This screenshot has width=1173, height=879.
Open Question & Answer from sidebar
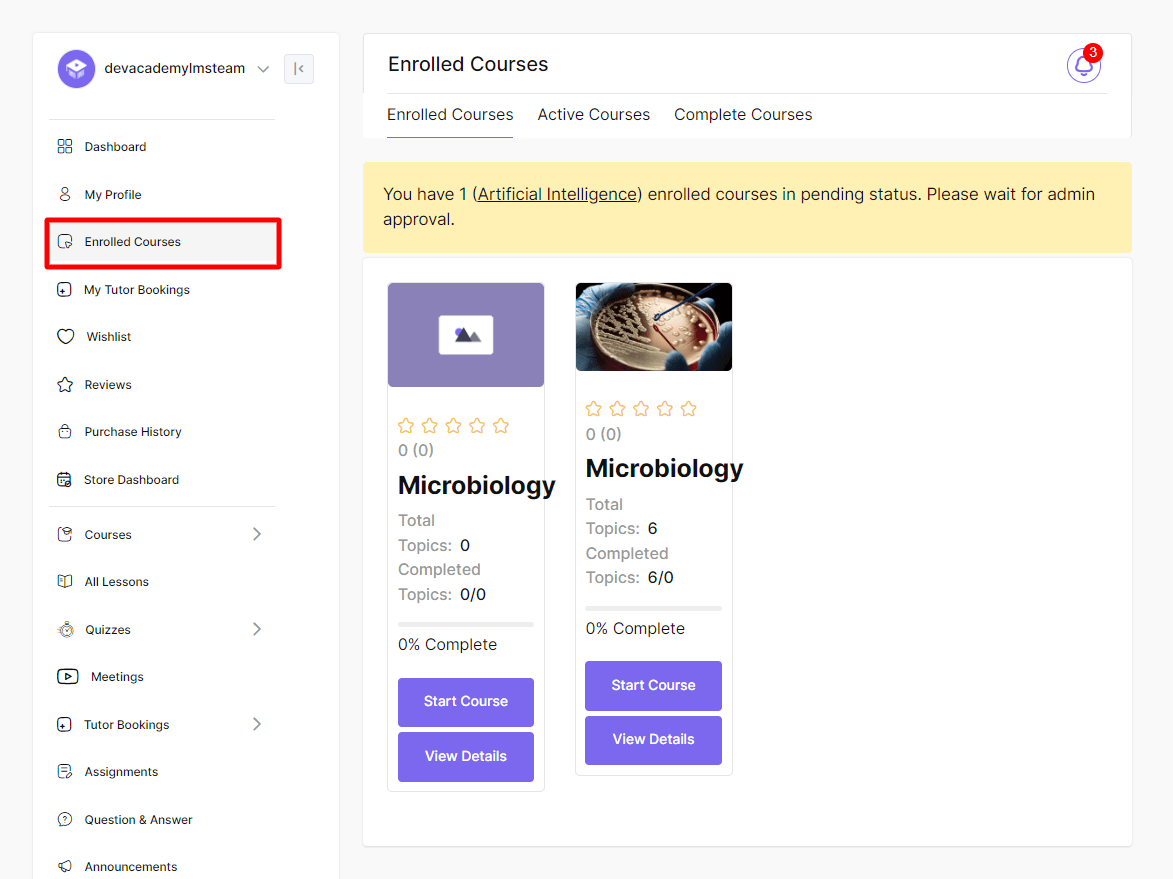(x=137, y=819)
